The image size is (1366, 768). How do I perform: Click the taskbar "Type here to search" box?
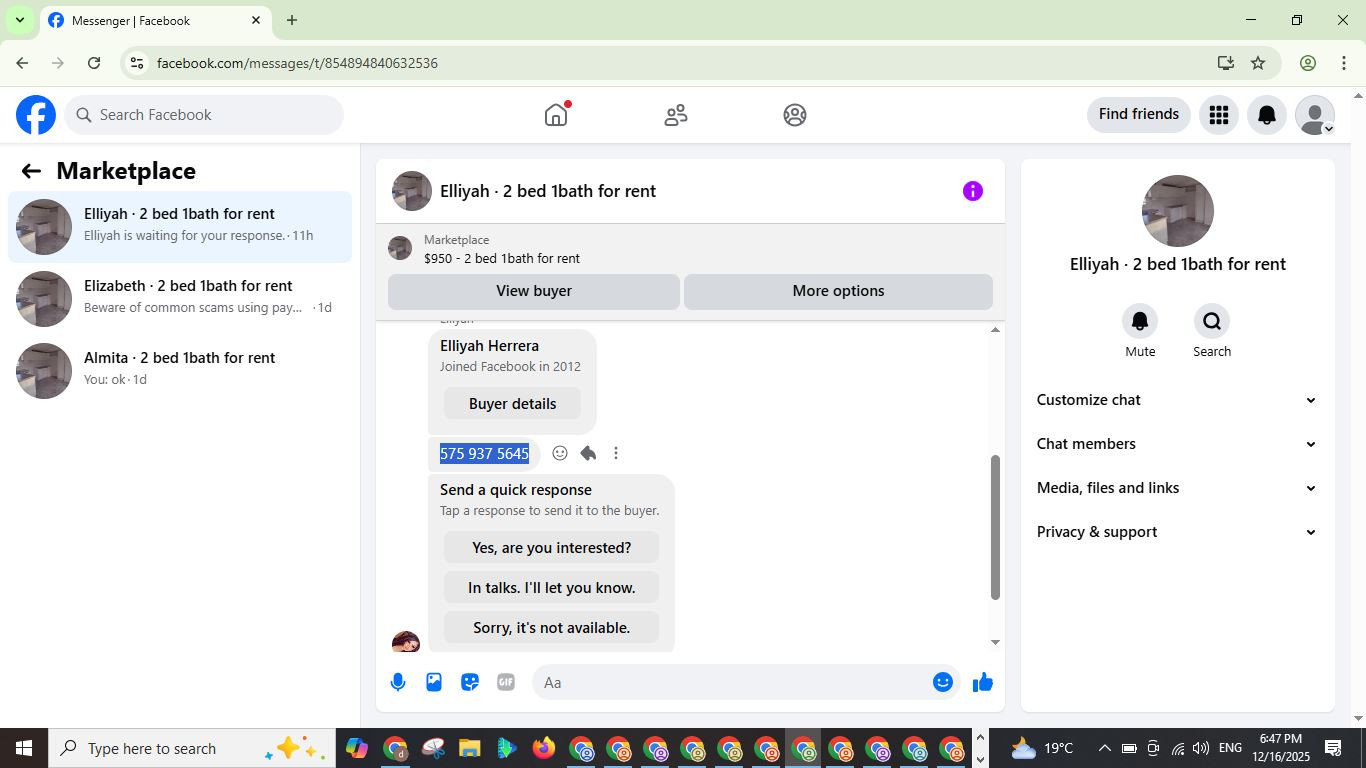pyautogui.click(x=192, y=748)
